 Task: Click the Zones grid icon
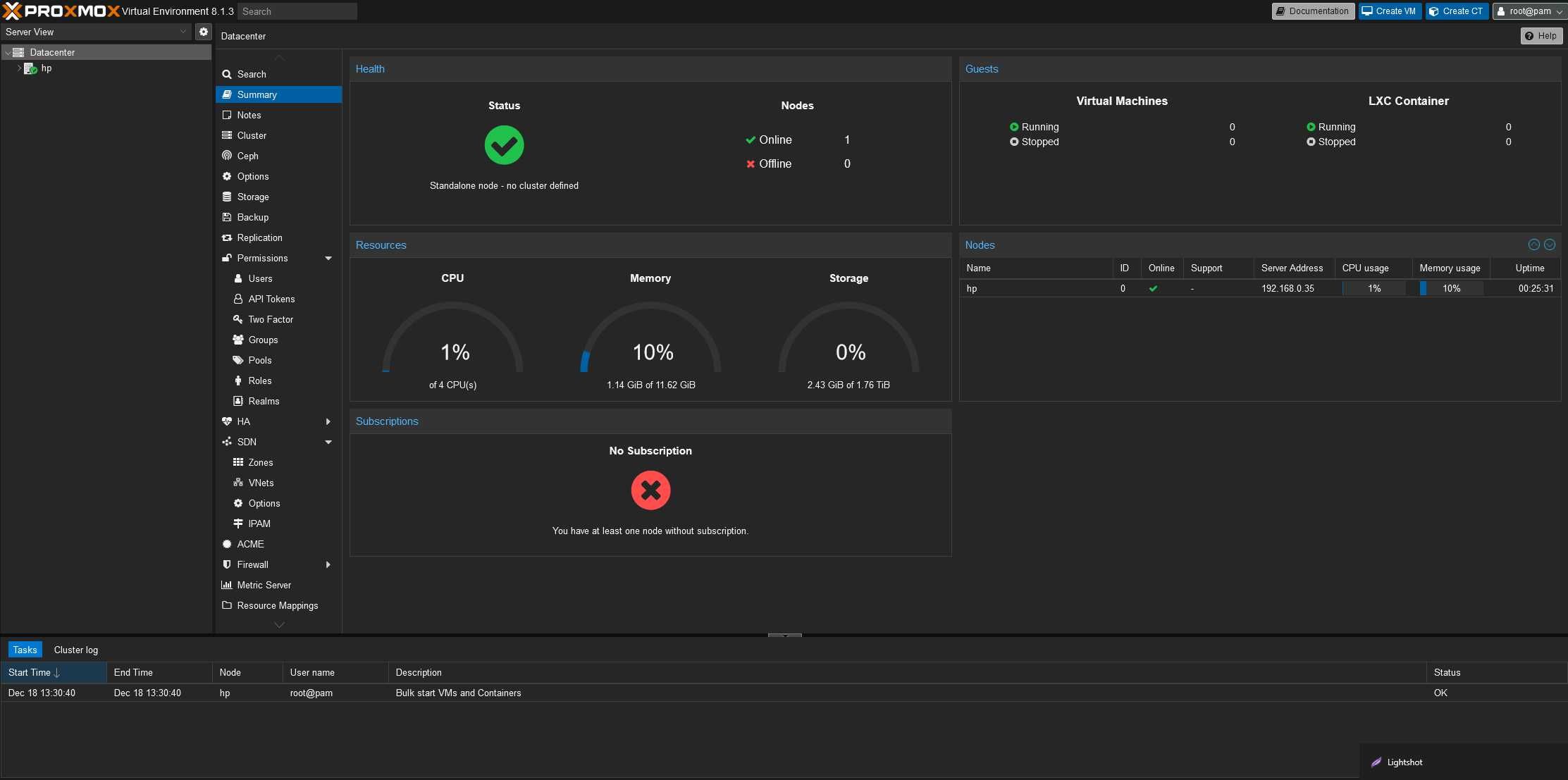pos(238,462)
